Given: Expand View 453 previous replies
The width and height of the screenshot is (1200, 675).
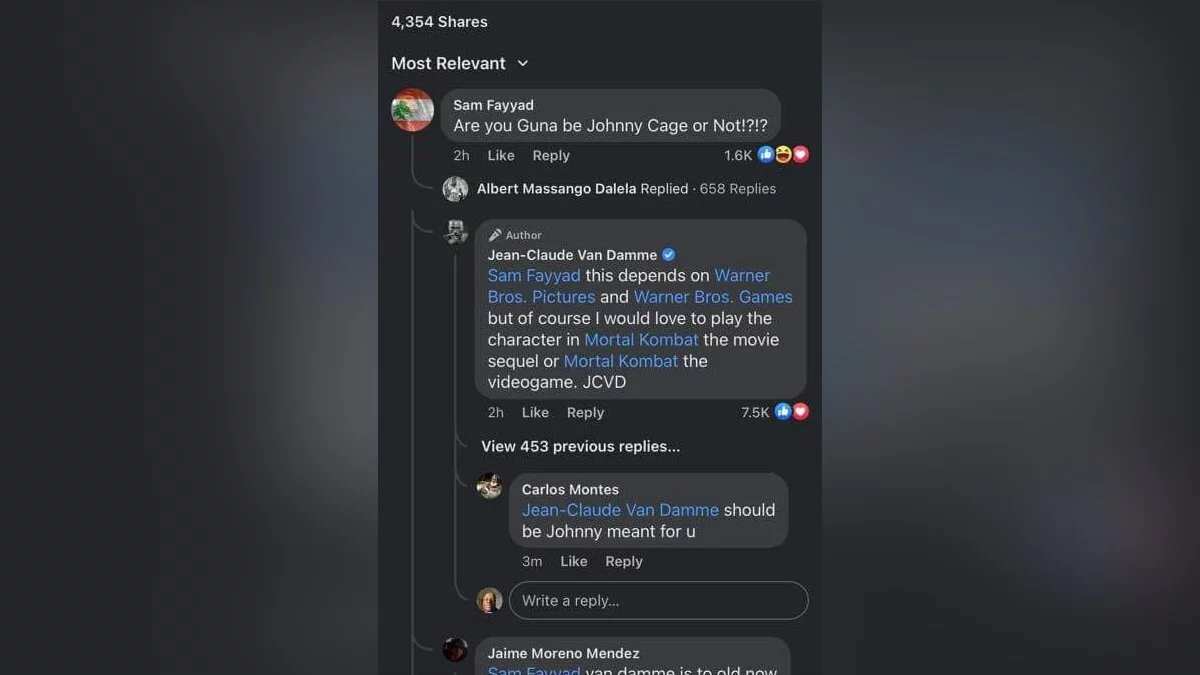Looking at the screenshot, I should [x=580, y=447].
